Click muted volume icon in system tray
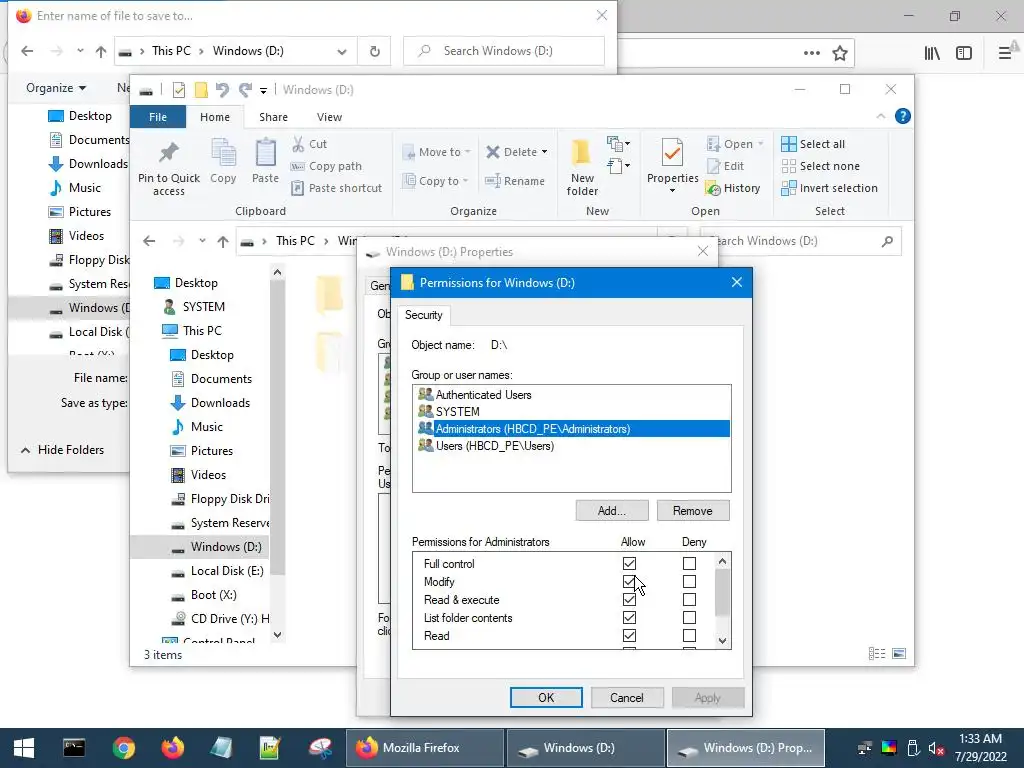The width and height of the screenshot is (1024, 768). [x=936, y=748]
